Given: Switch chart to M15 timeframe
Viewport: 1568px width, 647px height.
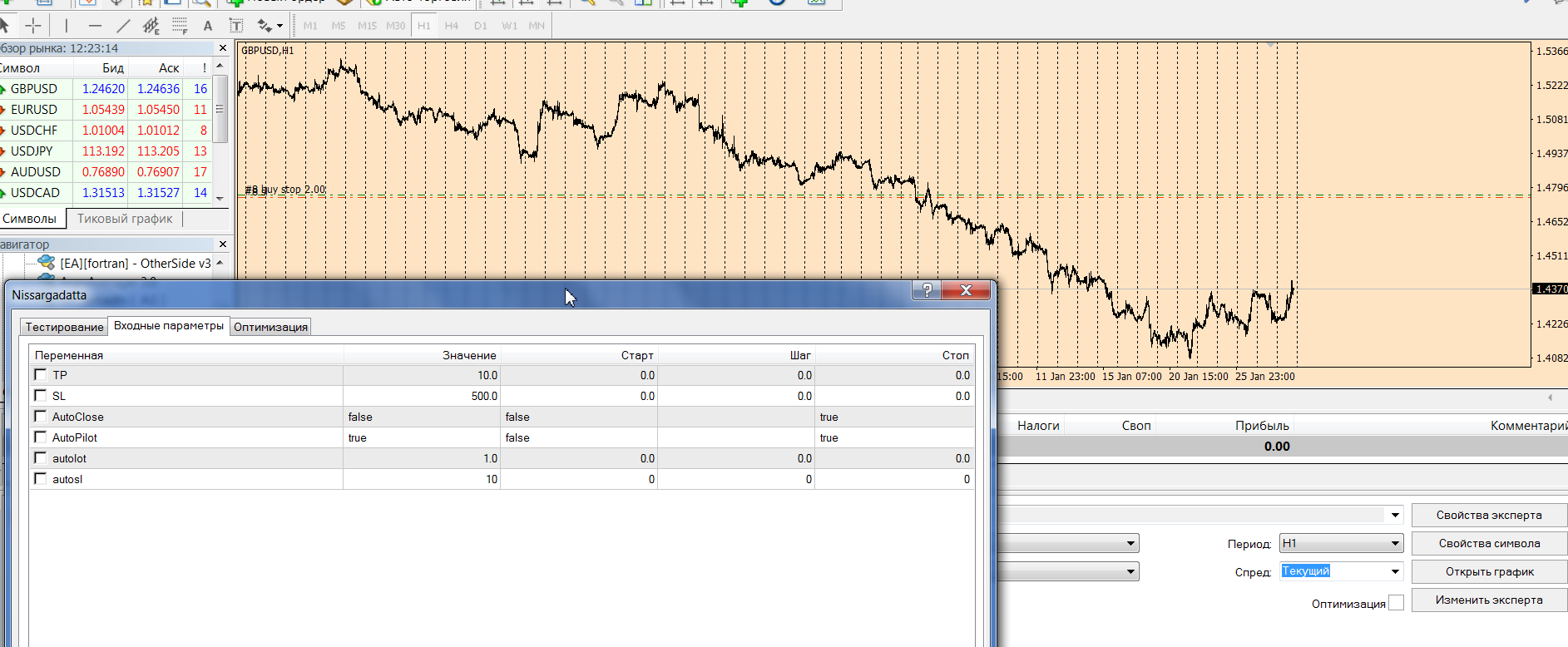Looking at the screenshot, I should click(367, 26).
